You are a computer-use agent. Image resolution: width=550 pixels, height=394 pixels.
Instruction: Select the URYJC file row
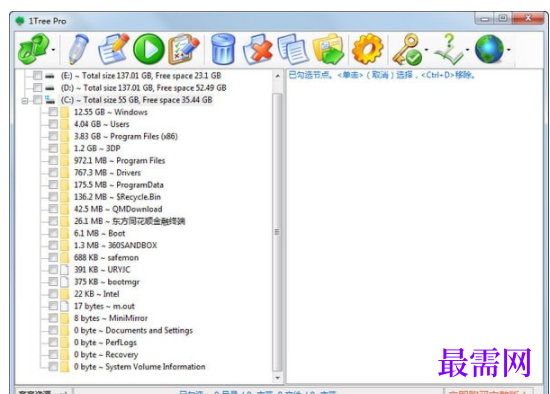pyautogui.click(x=102, y=269)
